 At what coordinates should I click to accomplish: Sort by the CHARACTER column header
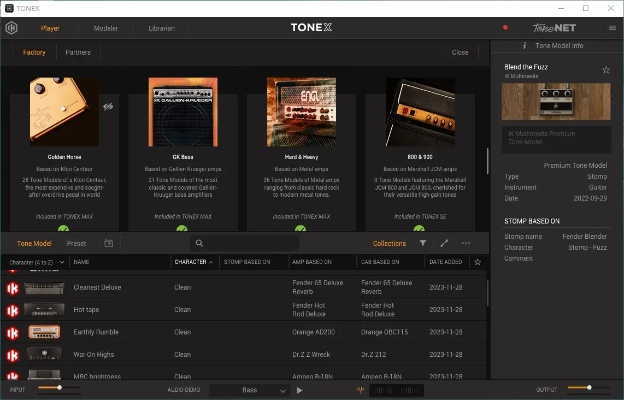tap(192, 262)
